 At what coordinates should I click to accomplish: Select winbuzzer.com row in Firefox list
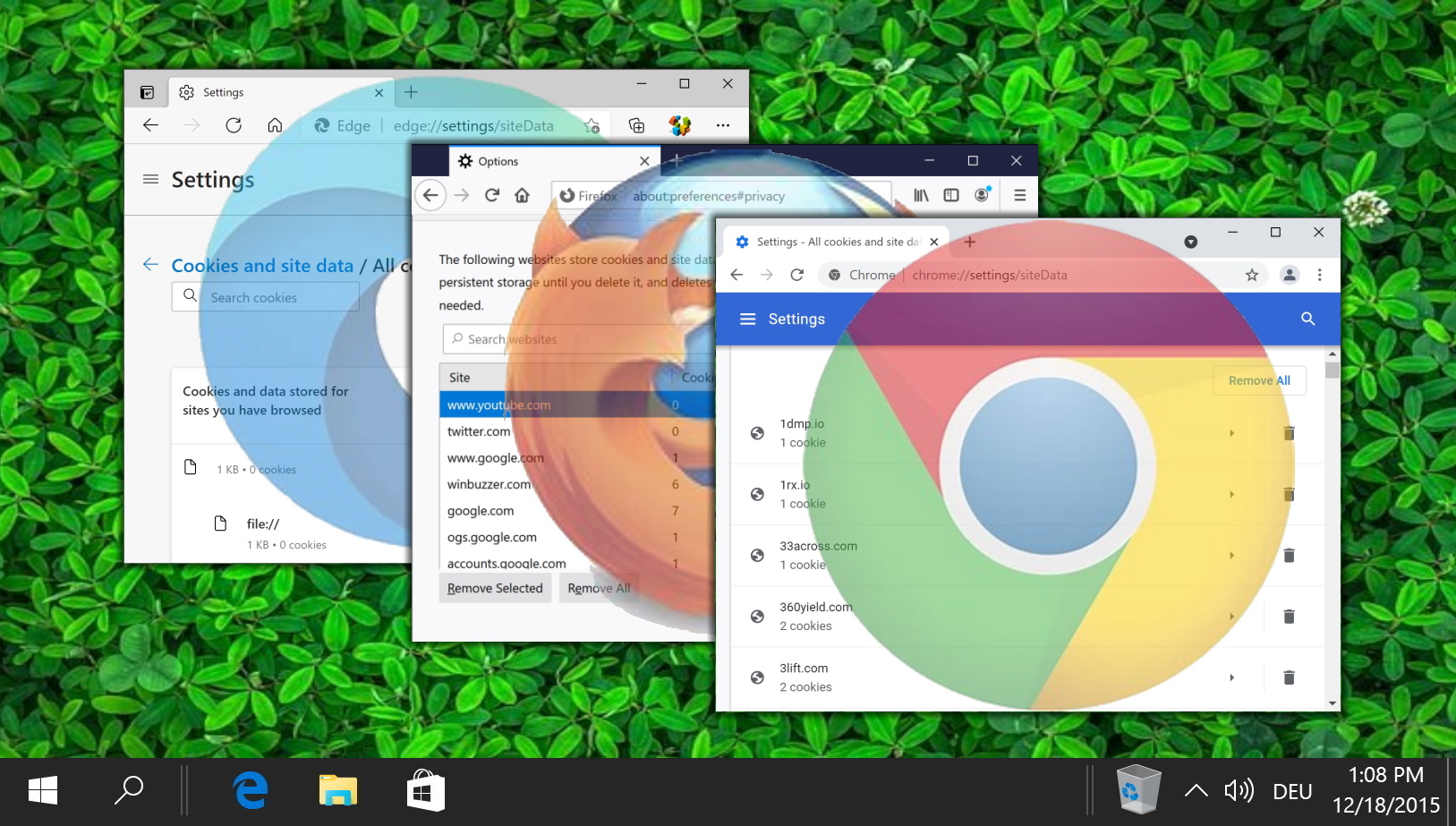(x=577, y=484)
